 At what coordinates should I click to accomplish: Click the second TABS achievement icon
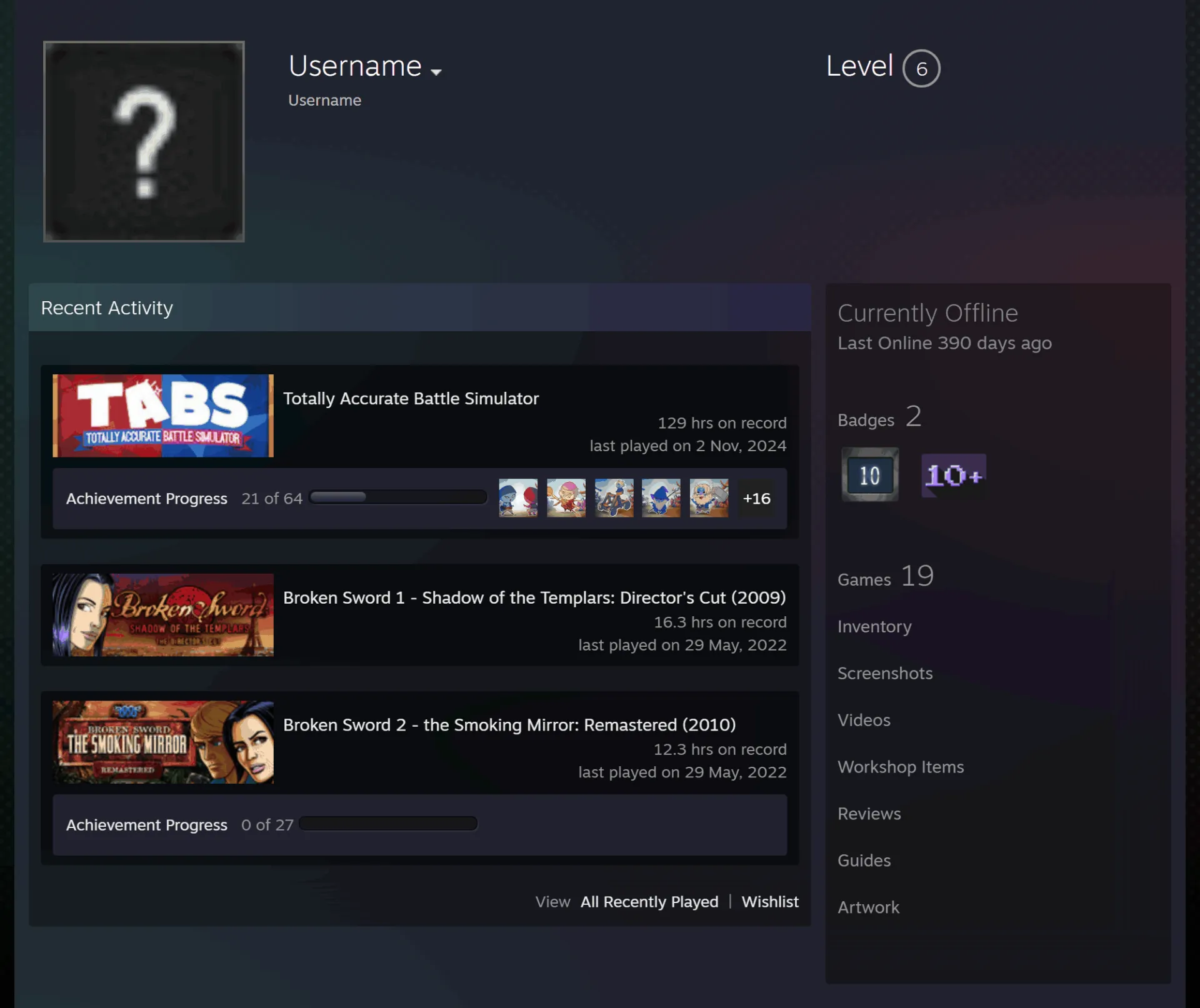(566, 498)
